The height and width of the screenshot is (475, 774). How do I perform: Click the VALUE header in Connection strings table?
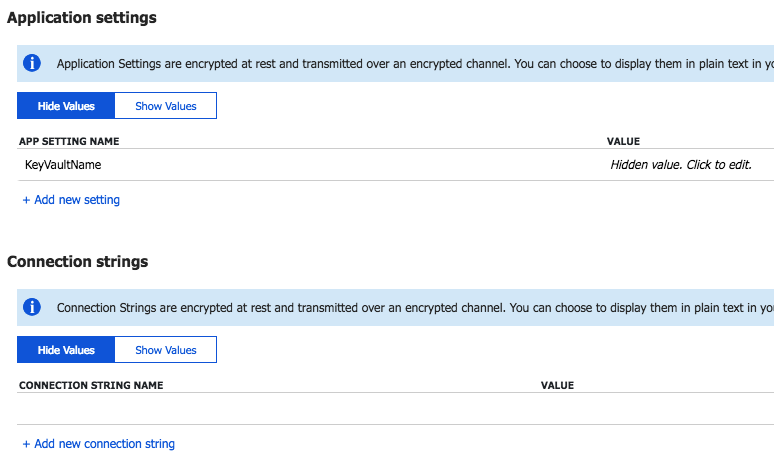click(557, 385)
